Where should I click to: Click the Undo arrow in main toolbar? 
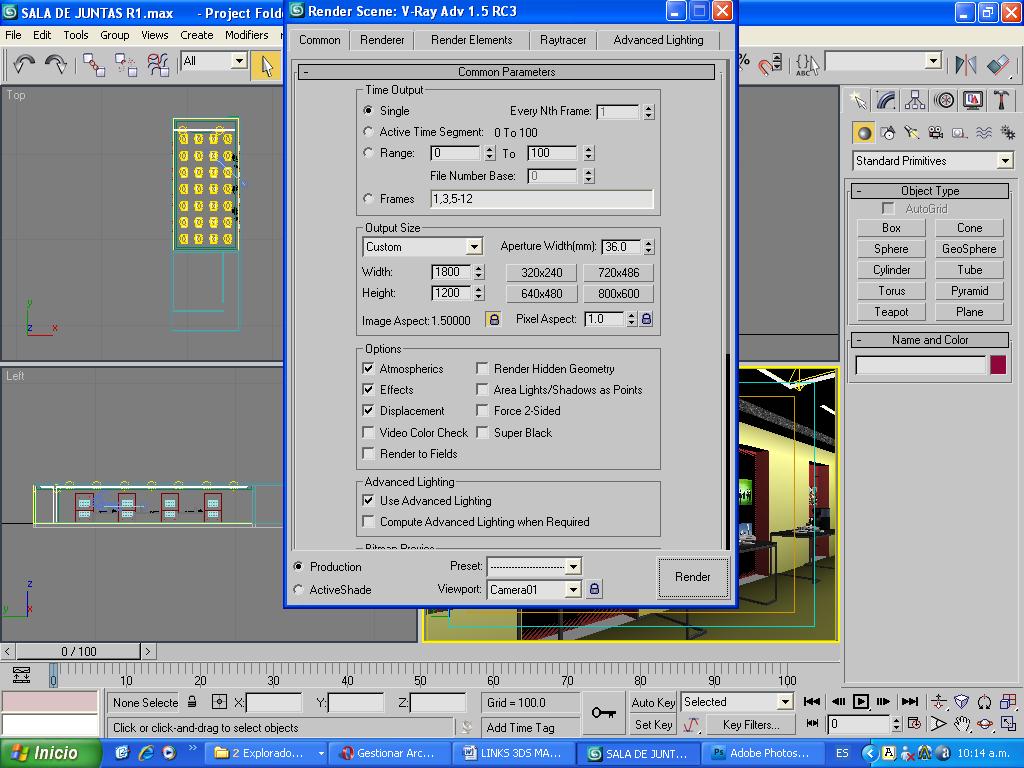coord(24,64)
